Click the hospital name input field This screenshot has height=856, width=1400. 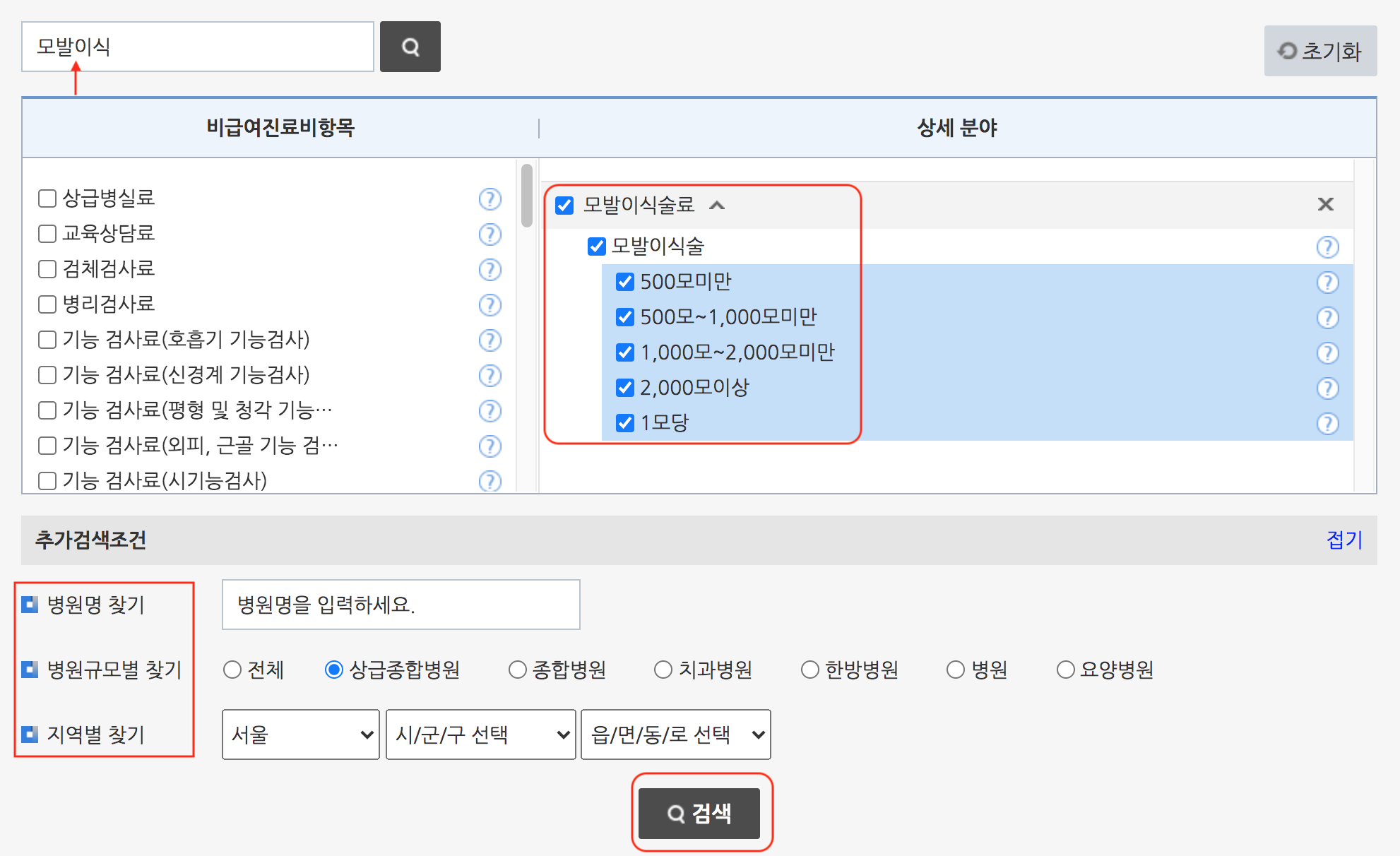coord(400,604)
